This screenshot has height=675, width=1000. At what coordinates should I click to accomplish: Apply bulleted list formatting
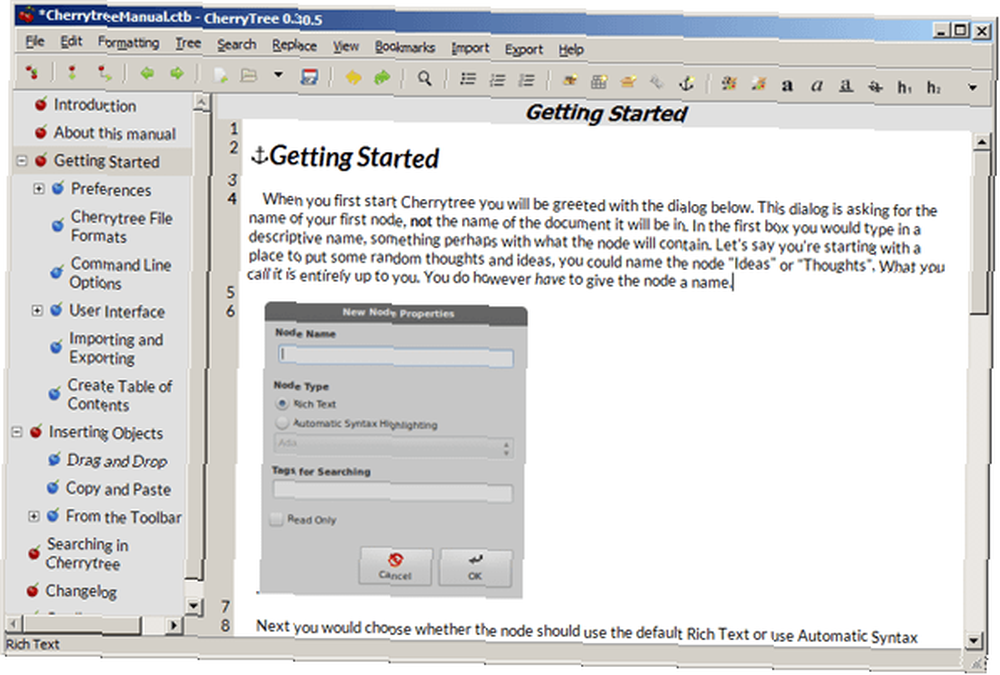[468, 79]
